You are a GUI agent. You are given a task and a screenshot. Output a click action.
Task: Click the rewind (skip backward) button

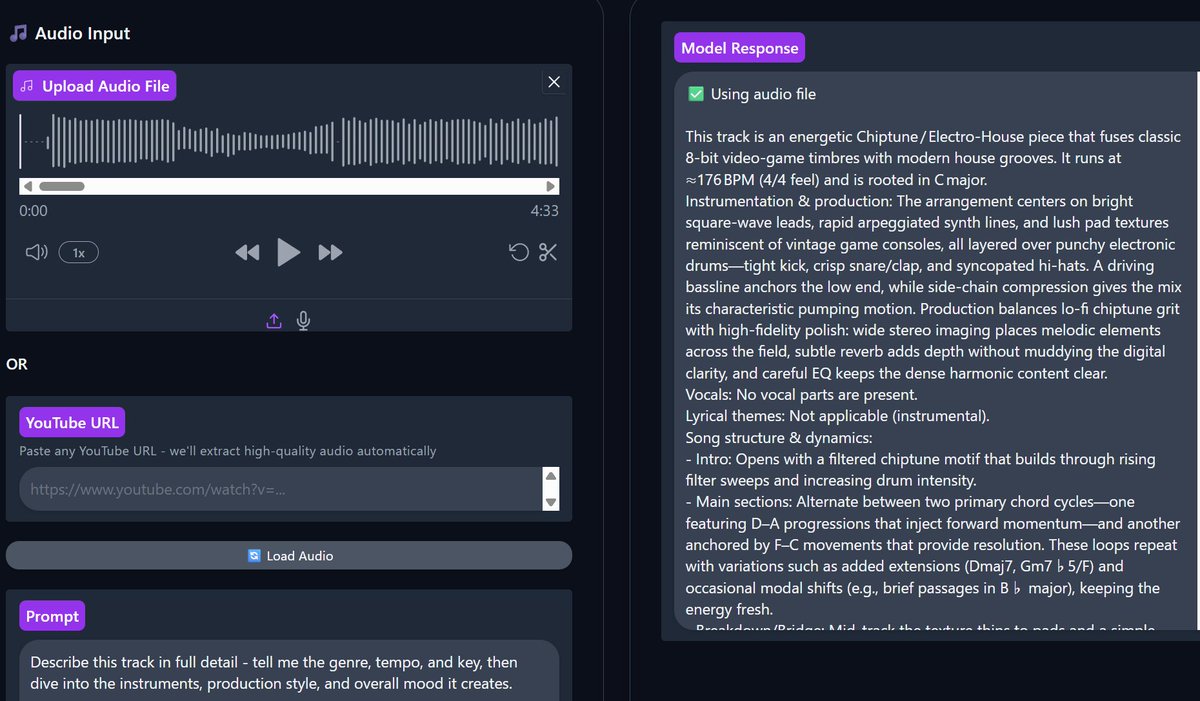pos(247,252)
